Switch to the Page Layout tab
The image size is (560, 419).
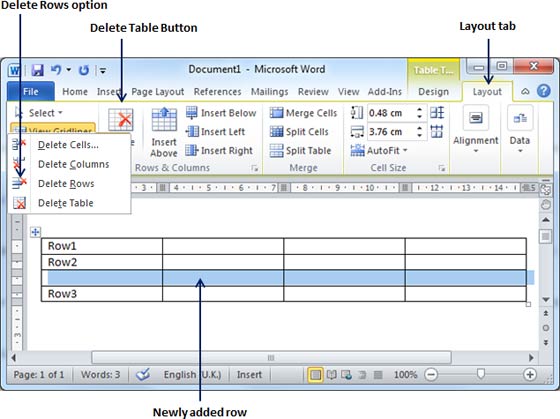click(158, 92)
